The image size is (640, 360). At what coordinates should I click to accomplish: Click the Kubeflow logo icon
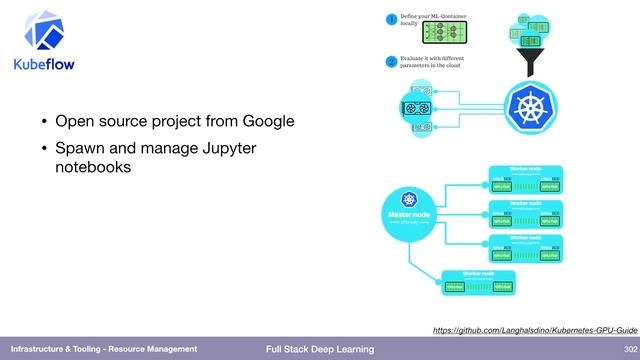[x=44, y=30]
